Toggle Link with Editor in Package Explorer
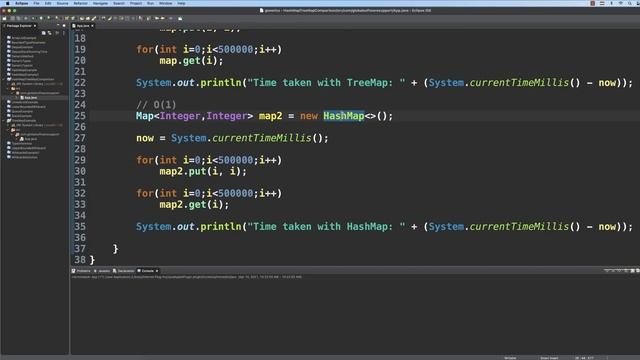The image size is (640, 360). [50, 33]
